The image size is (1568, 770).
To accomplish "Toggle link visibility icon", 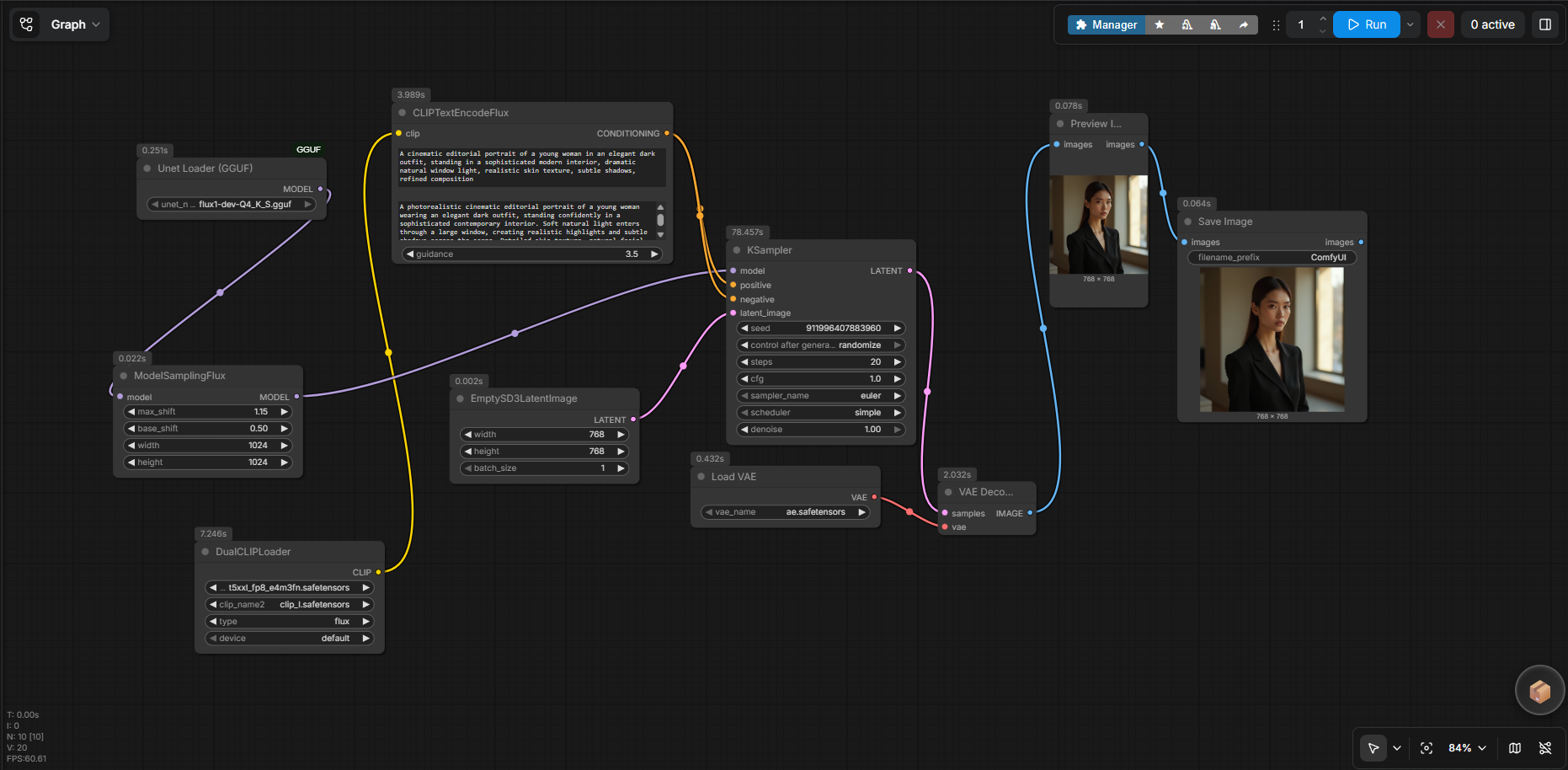I will (x=1545, y=748).
